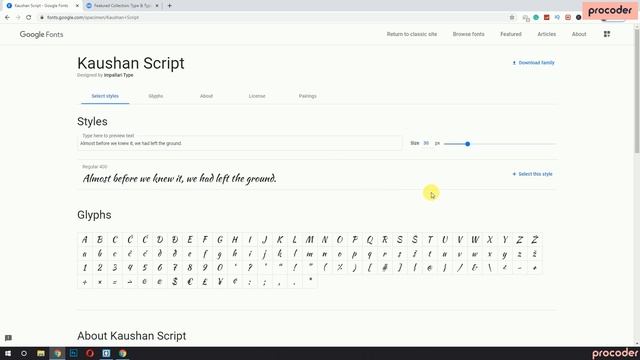Screen dimensions: 640x360
Task: Open the Windows Start menu
Action: coord(8,353)
